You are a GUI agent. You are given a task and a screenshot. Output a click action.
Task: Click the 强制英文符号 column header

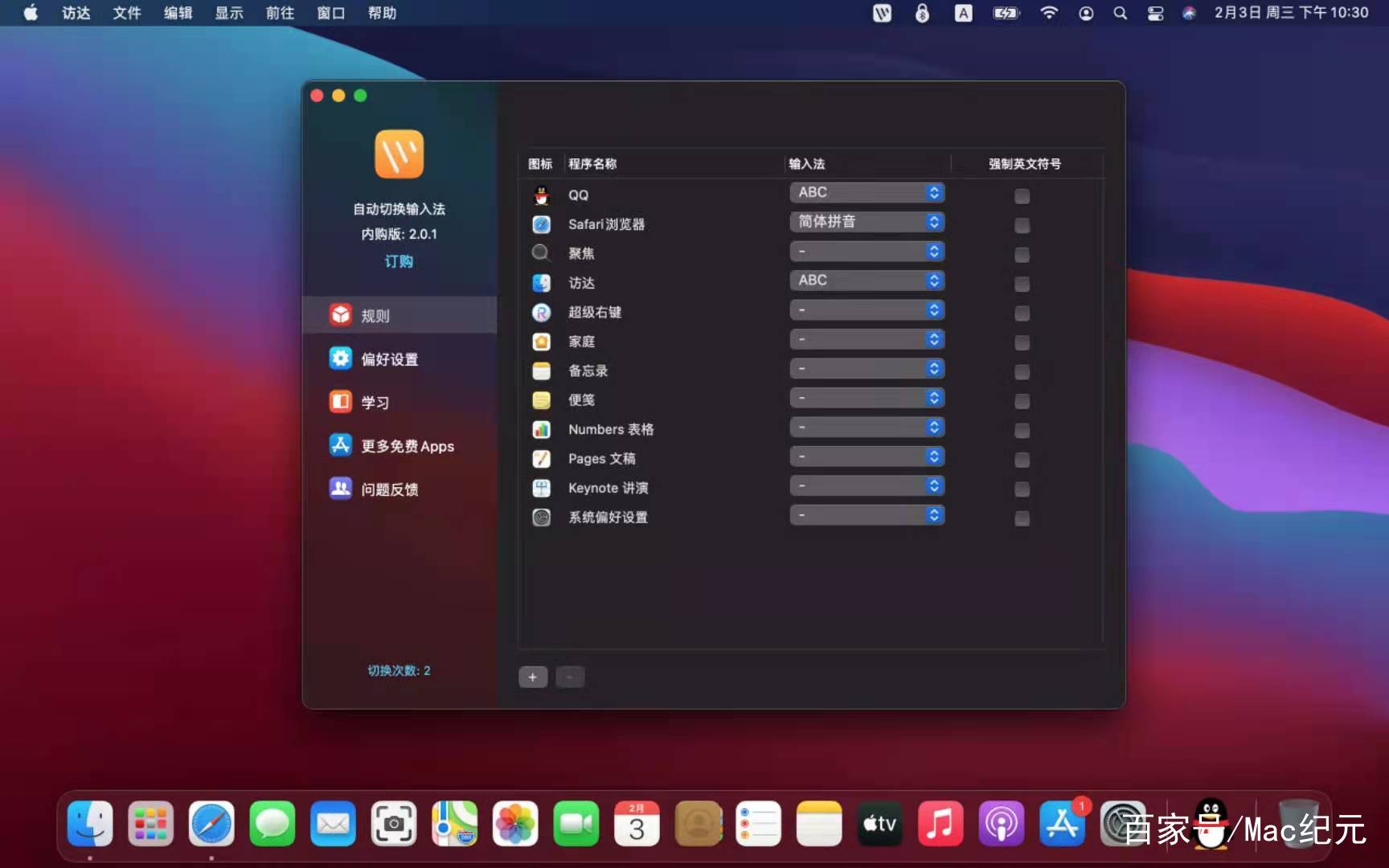(x=1025, y=164)
